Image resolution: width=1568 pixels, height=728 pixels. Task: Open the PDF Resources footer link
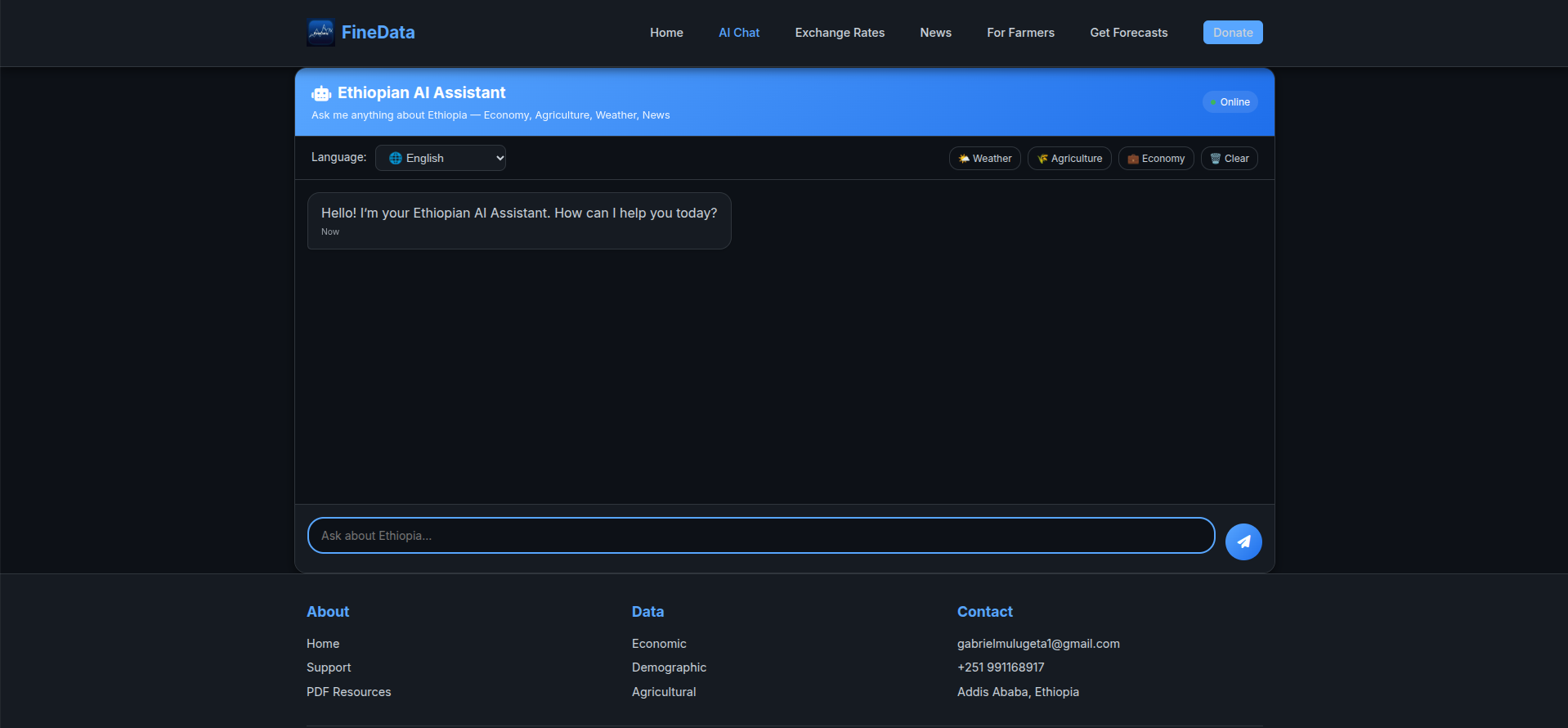tap(349, 692)
